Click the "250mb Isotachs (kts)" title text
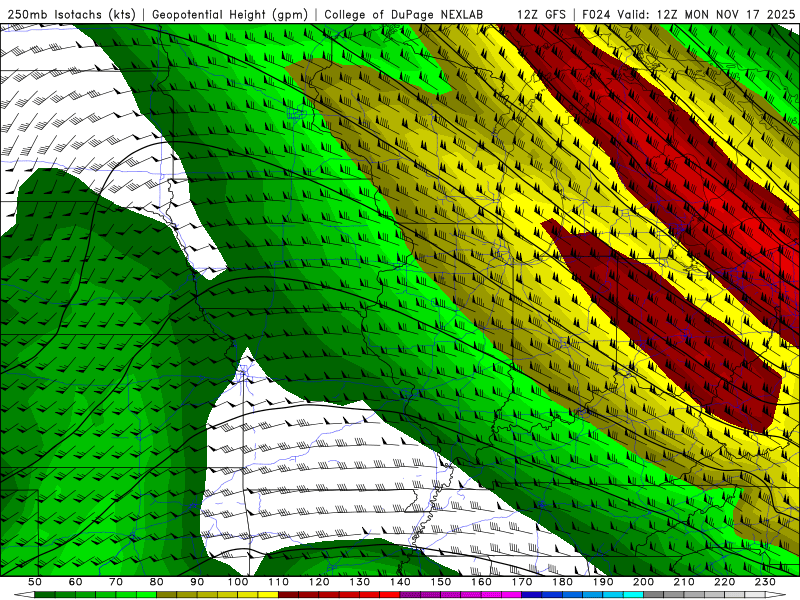The image size is (800, 600). (x=71, y=14)
